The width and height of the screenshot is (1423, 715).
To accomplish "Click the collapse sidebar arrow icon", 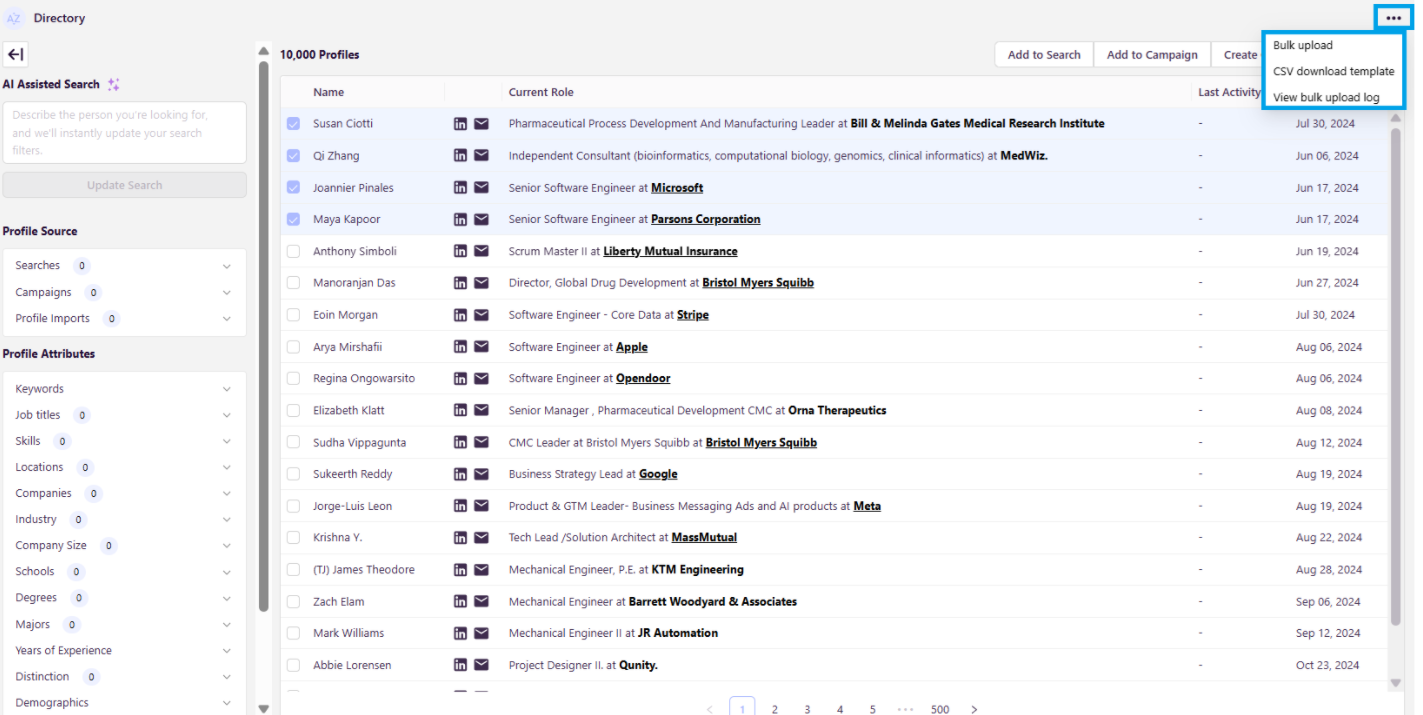I will [15, 55].
